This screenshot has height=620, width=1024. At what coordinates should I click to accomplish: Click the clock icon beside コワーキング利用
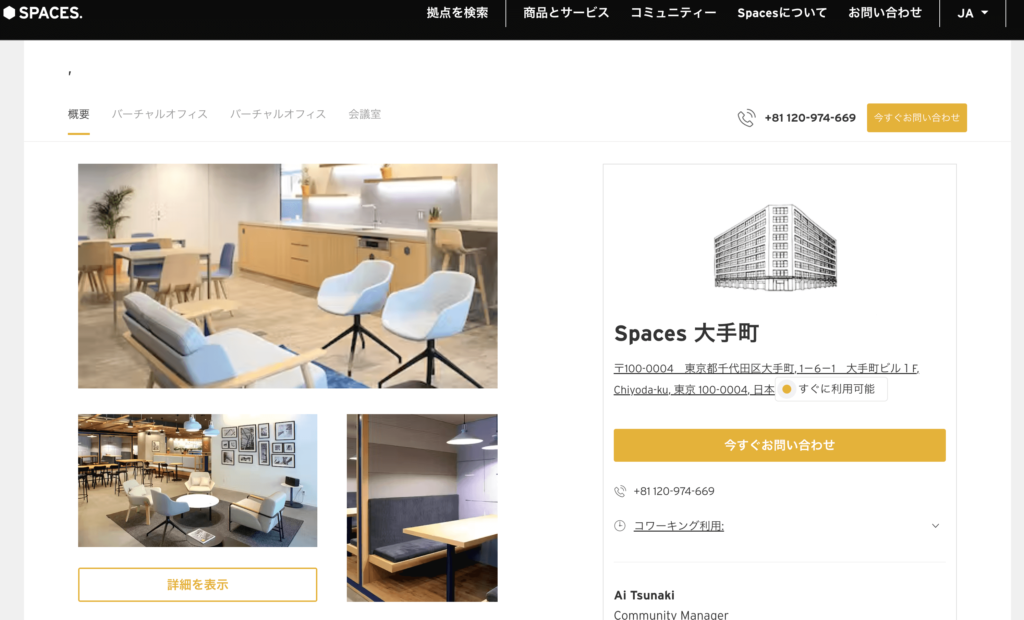(x=620, y=526)
